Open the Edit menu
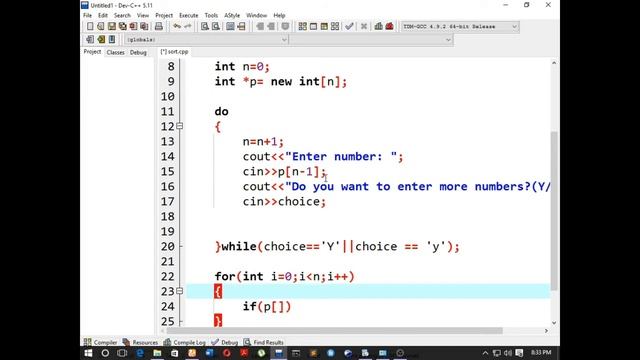The height and width of the screenshot is (360, 640). 103,16
